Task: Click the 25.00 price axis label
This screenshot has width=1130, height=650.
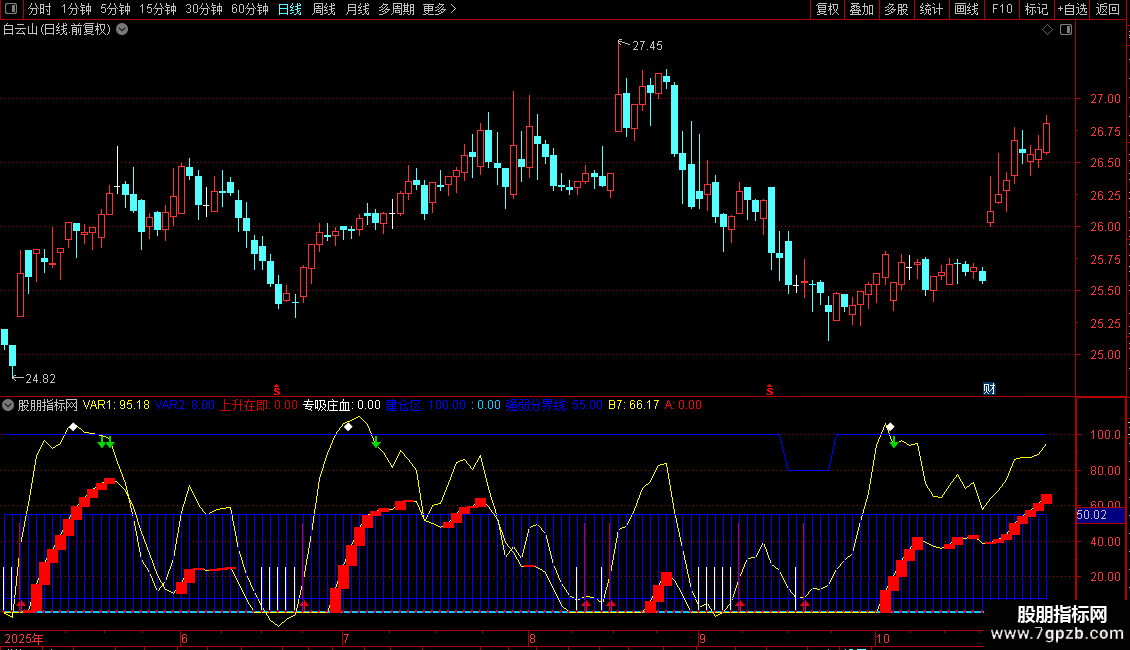Action: (x=1105, y=355)
